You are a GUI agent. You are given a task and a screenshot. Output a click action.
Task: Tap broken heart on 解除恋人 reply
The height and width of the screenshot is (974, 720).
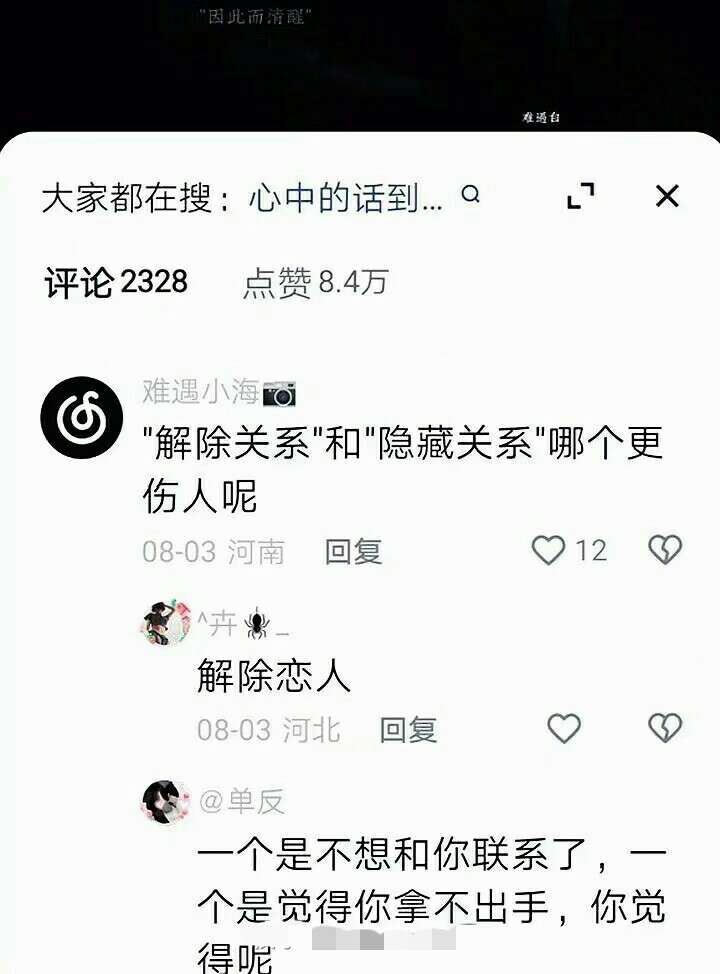click(665, 727)
